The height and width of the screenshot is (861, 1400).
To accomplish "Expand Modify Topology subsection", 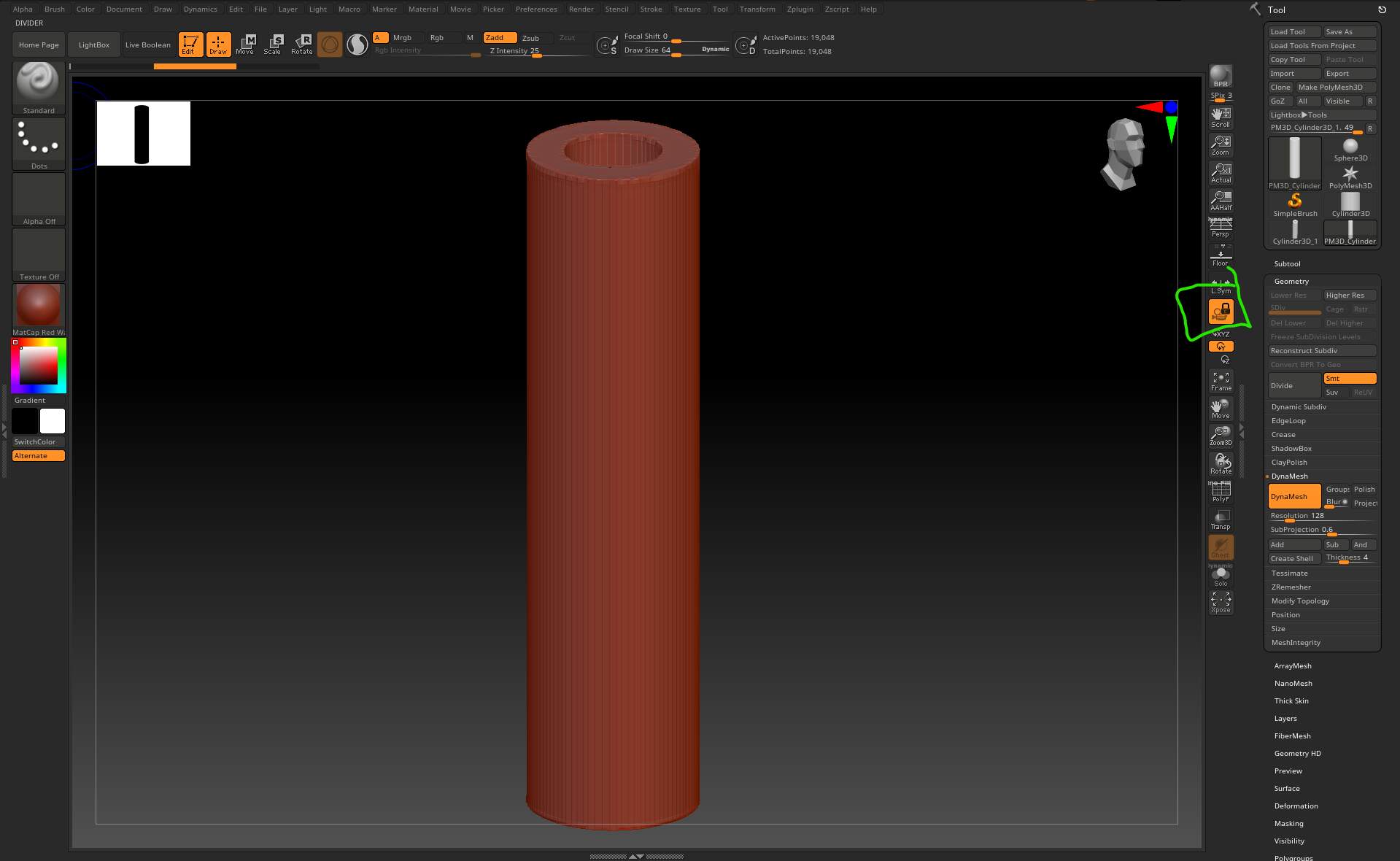I will (x=1300, y=601).
